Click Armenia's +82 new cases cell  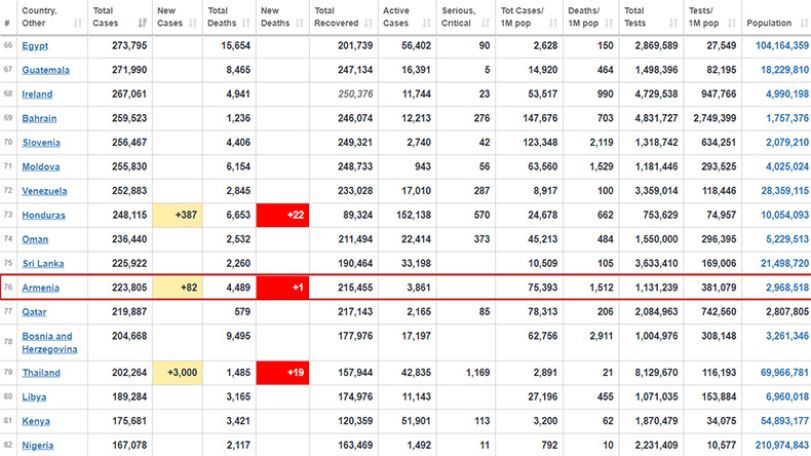(x=177, y=287)
